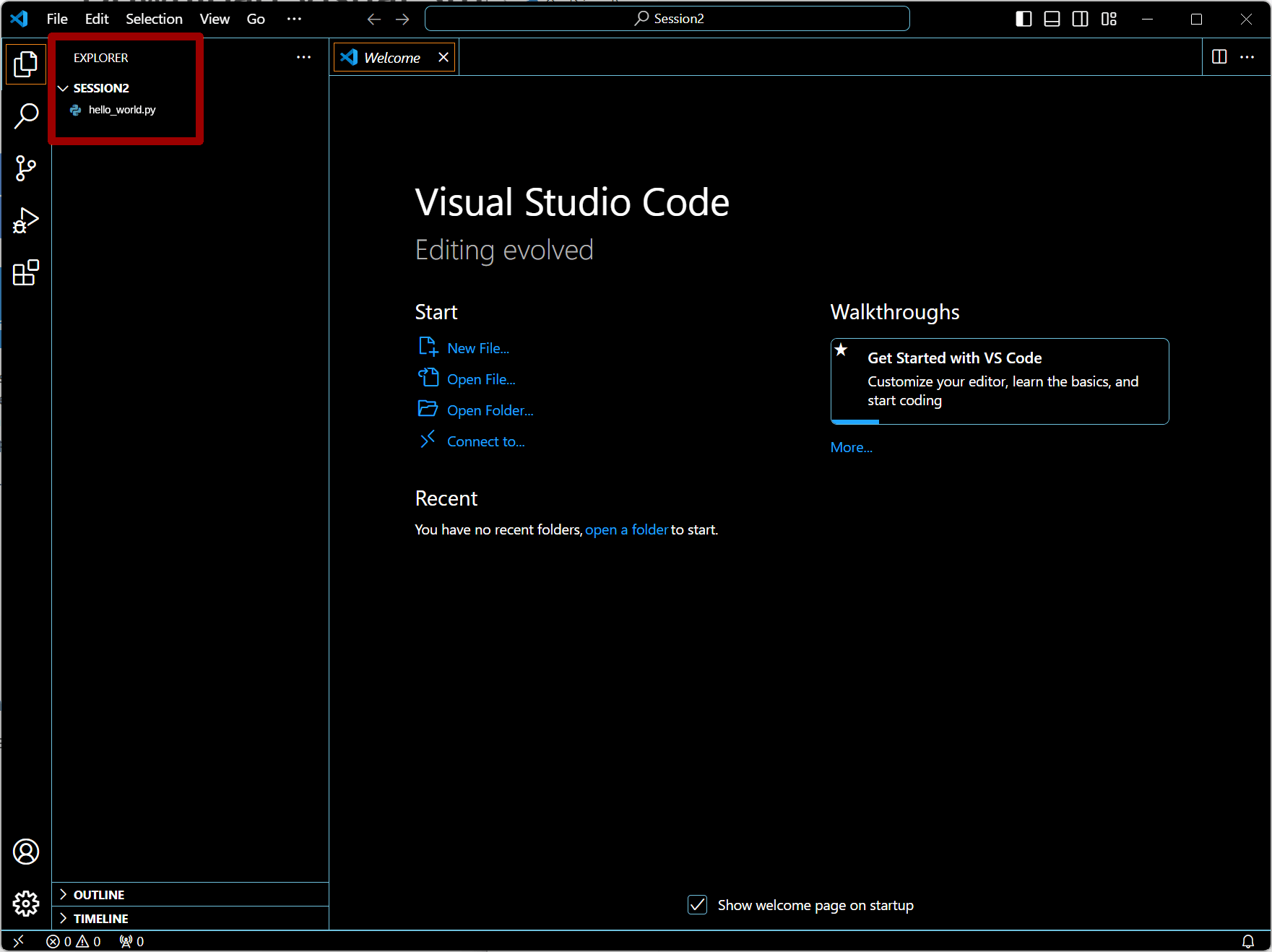Click the split editor right icon
The height and width of the screenshot is (952, 1272).
(x=1219, y=57)
